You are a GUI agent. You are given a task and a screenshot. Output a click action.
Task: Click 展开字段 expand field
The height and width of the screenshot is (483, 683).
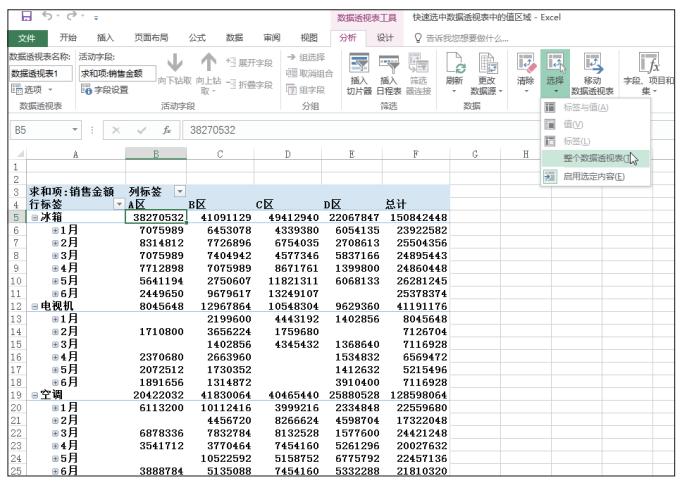click(249, 63)
